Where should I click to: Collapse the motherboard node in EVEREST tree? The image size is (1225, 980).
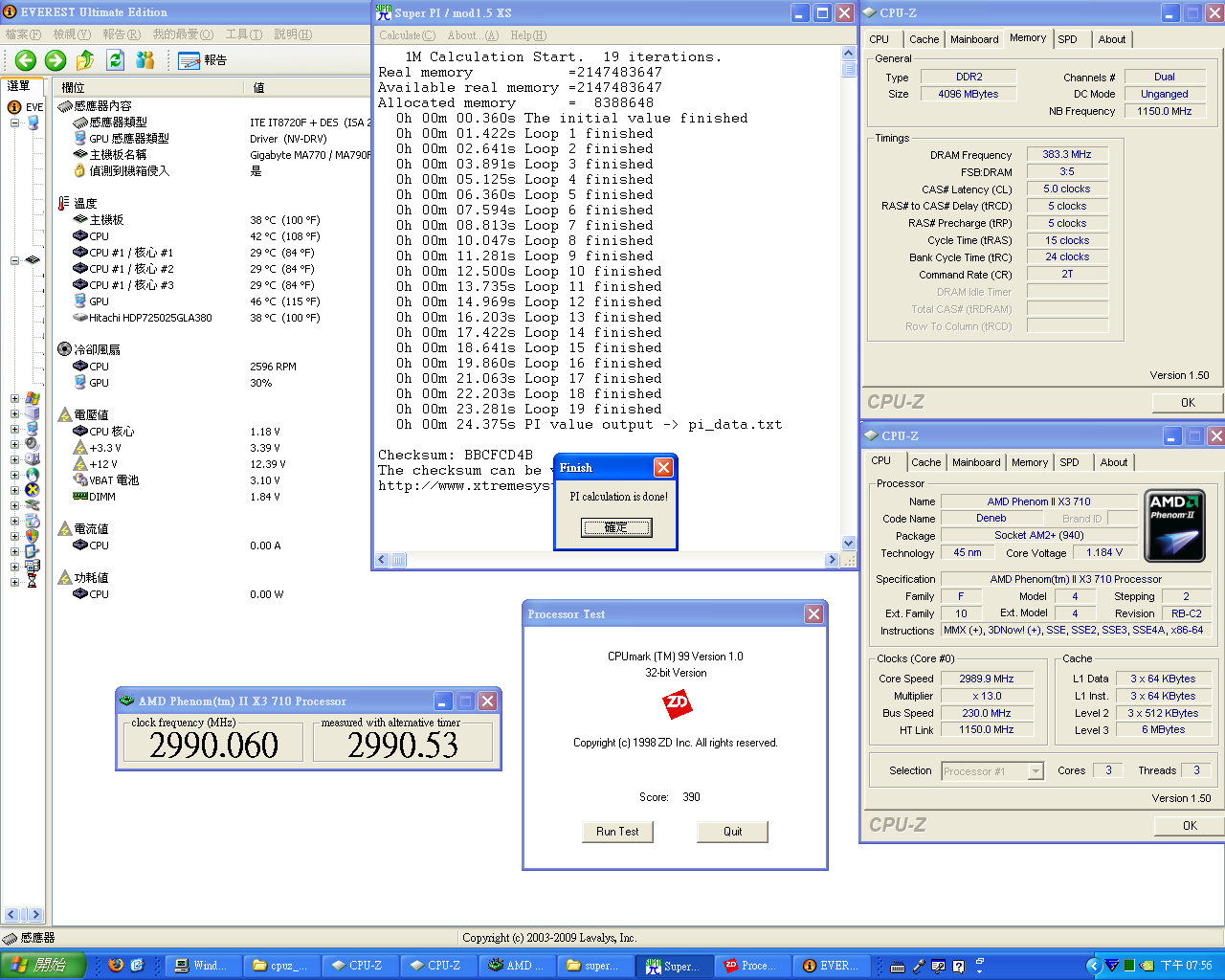tap(14, 260)
